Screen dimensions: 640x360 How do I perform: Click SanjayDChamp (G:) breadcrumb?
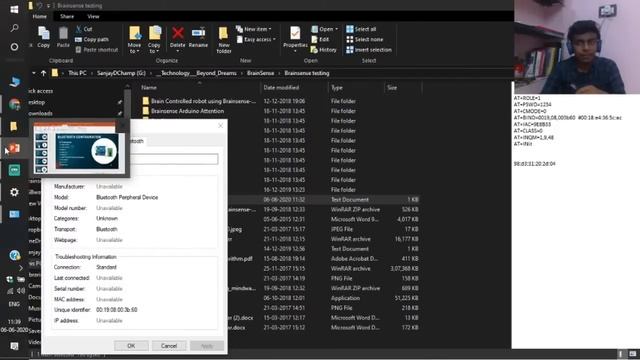[121, 73]
